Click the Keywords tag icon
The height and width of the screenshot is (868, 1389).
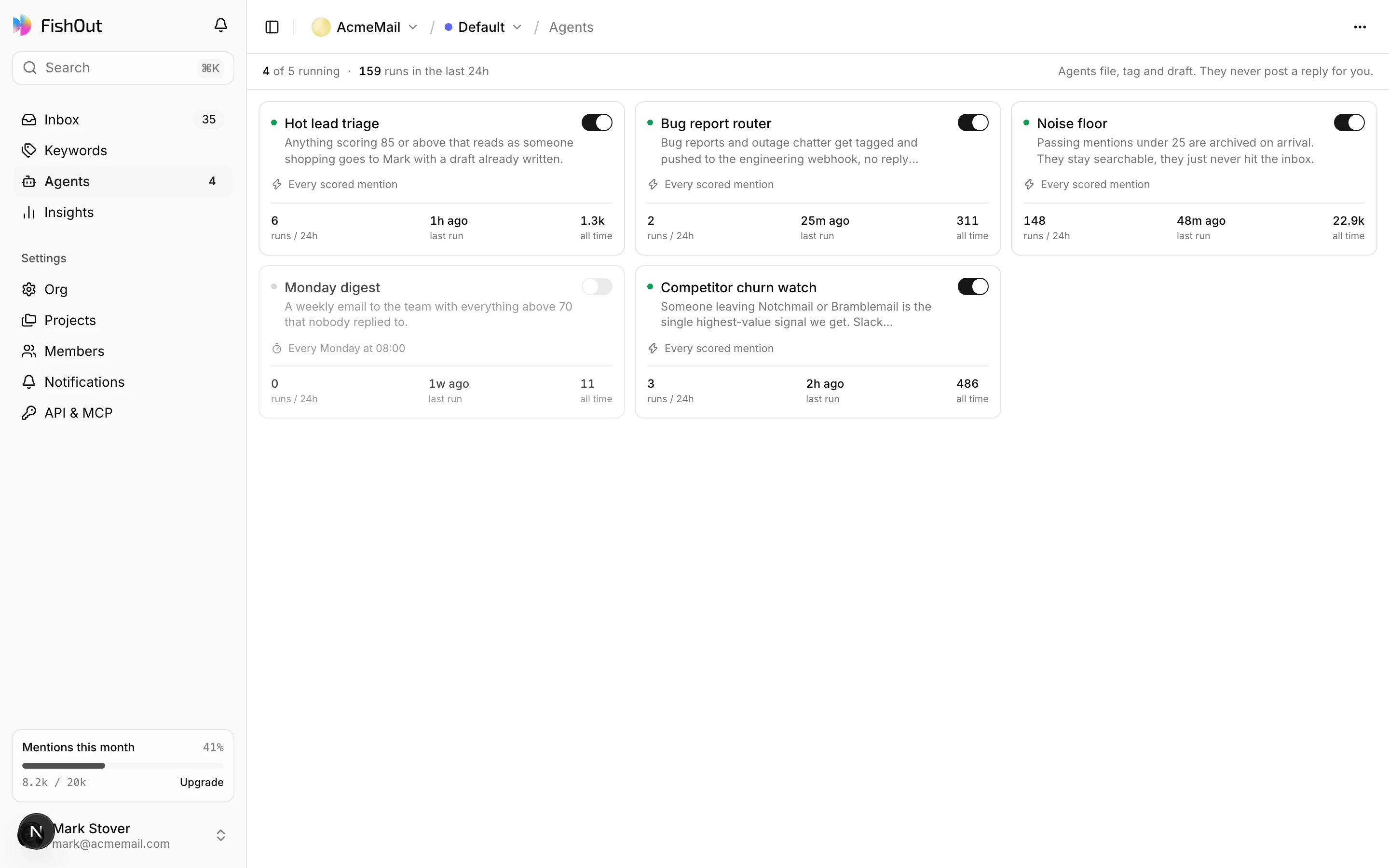29,150
